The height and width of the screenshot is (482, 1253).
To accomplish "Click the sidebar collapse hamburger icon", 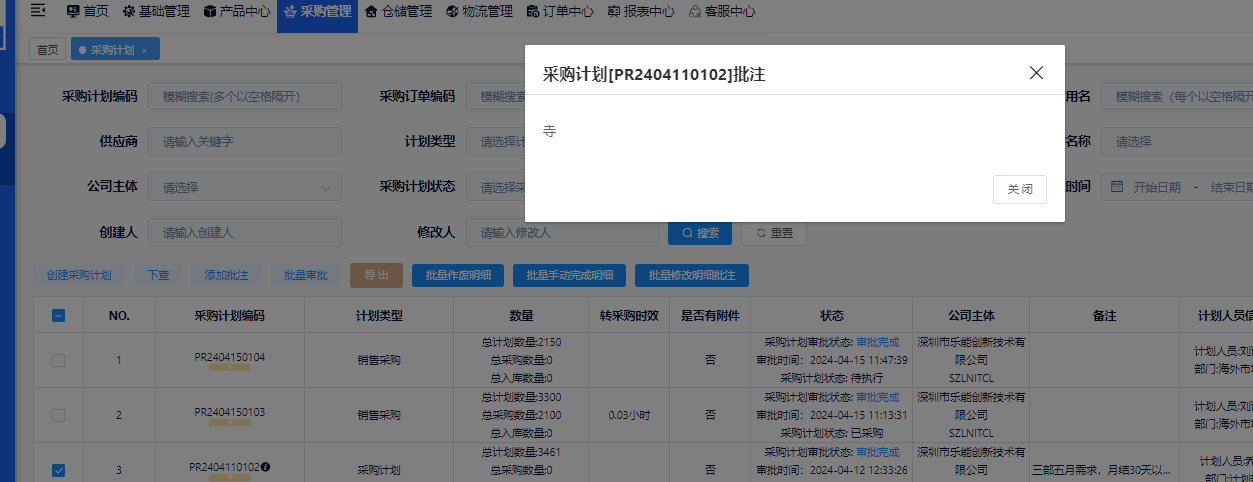I will (38, 12).
